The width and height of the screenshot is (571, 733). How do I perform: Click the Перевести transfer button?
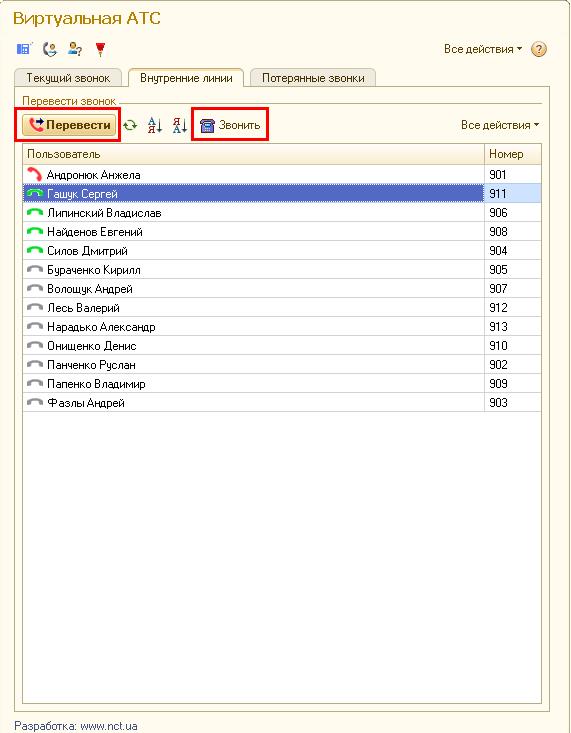click(69, 125)
